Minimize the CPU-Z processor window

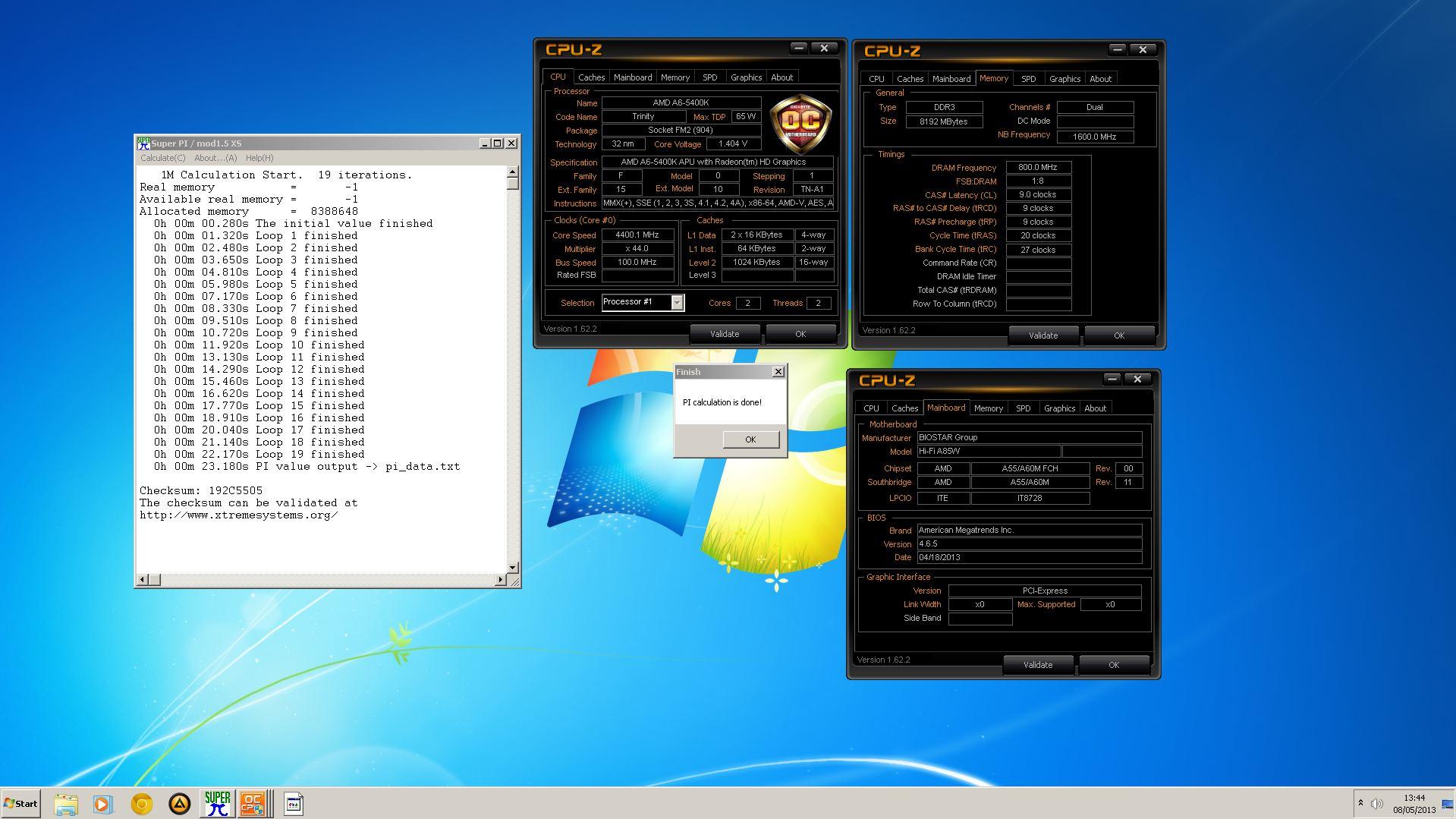pos(798,48)
